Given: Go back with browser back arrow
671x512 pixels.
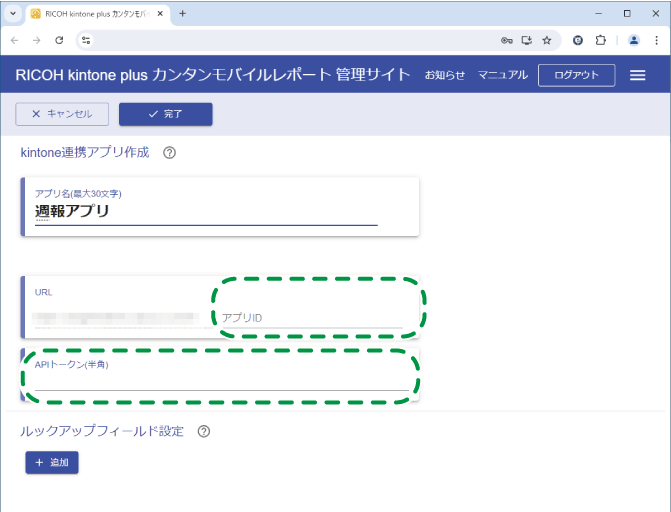Looking at the screenshot, I should coord(15,40).
